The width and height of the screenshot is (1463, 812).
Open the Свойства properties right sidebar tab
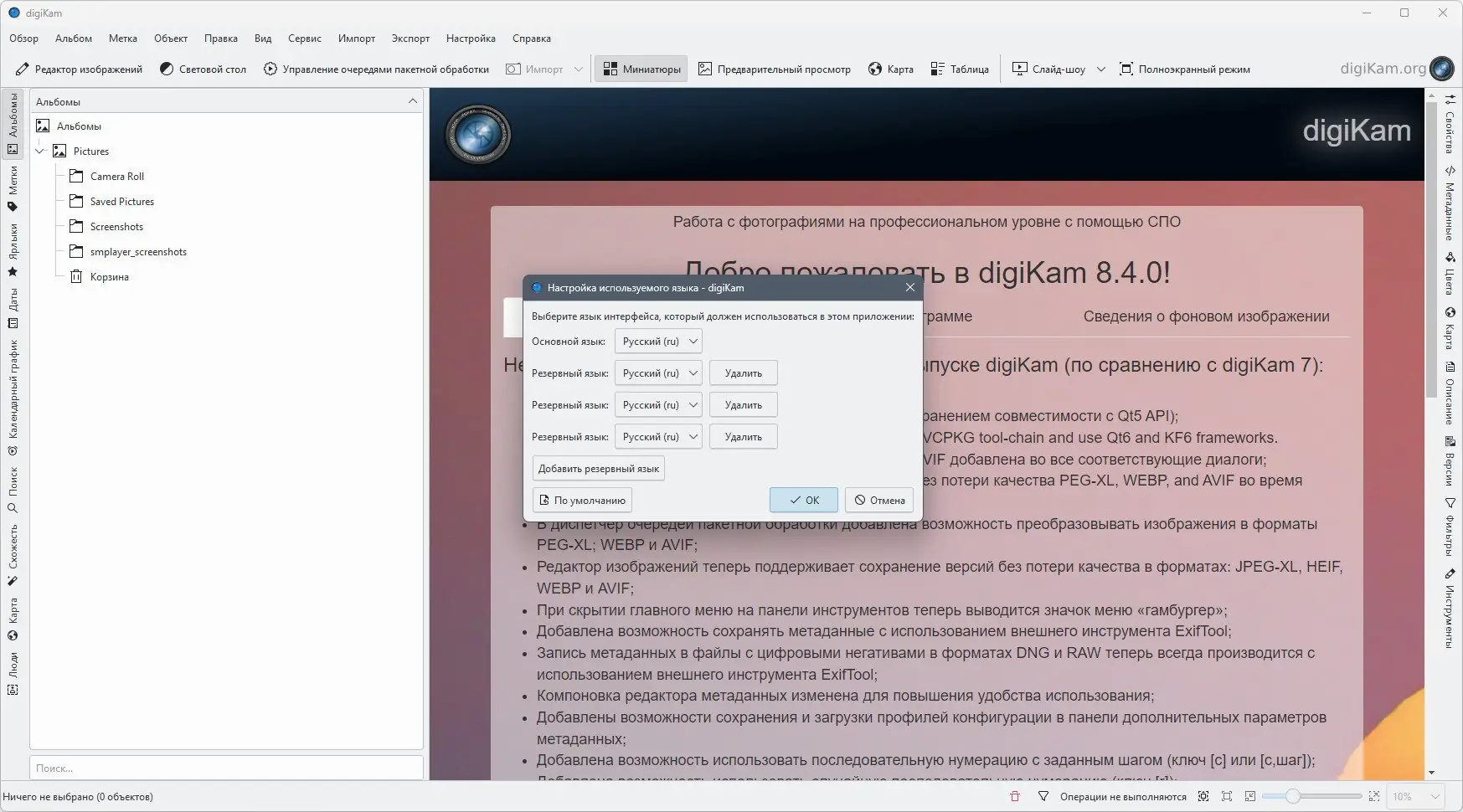(1450, 125)
